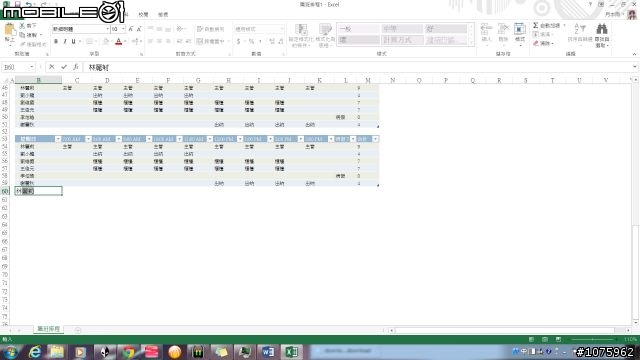Open the number format dropdown
The image size is (640, 360).
click(282, 29)
